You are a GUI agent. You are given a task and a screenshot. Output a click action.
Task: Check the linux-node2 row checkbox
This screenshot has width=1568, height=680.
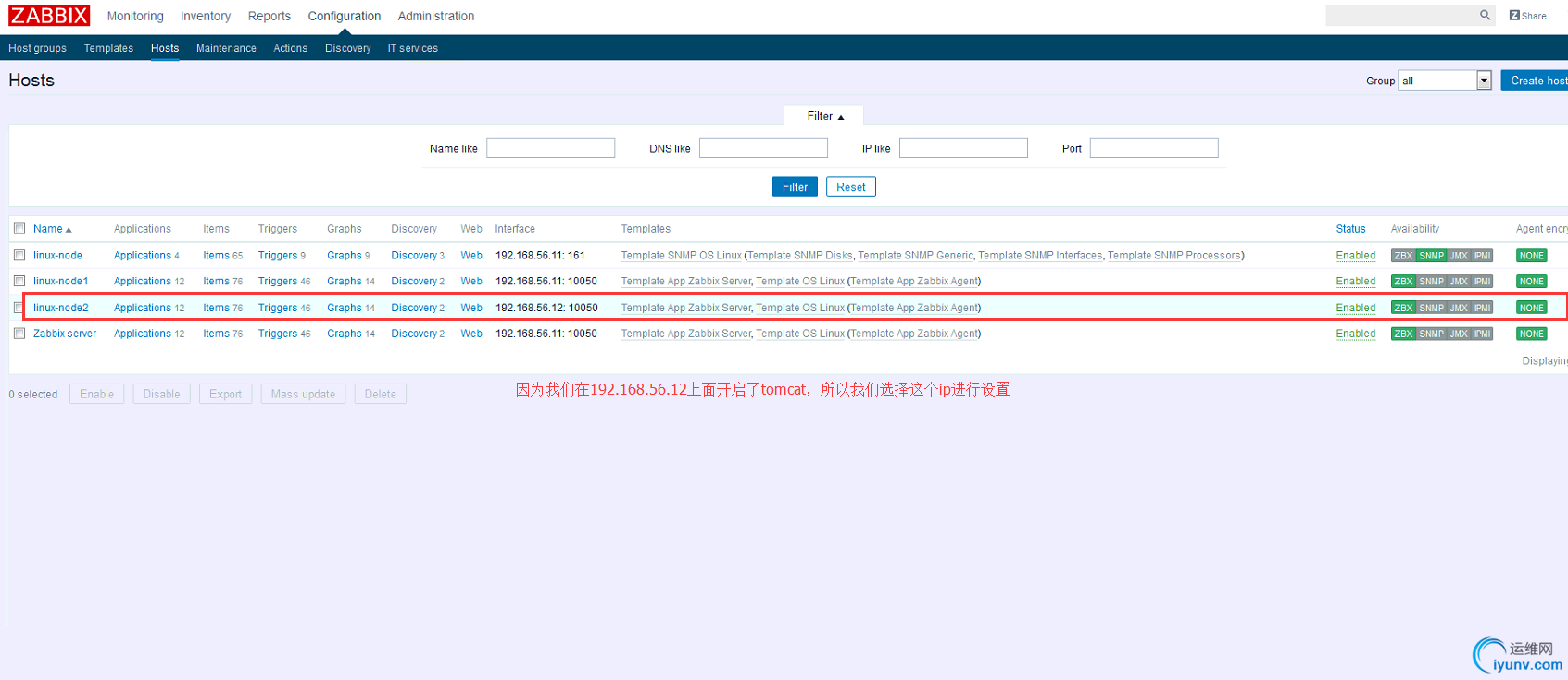point(19,307)
